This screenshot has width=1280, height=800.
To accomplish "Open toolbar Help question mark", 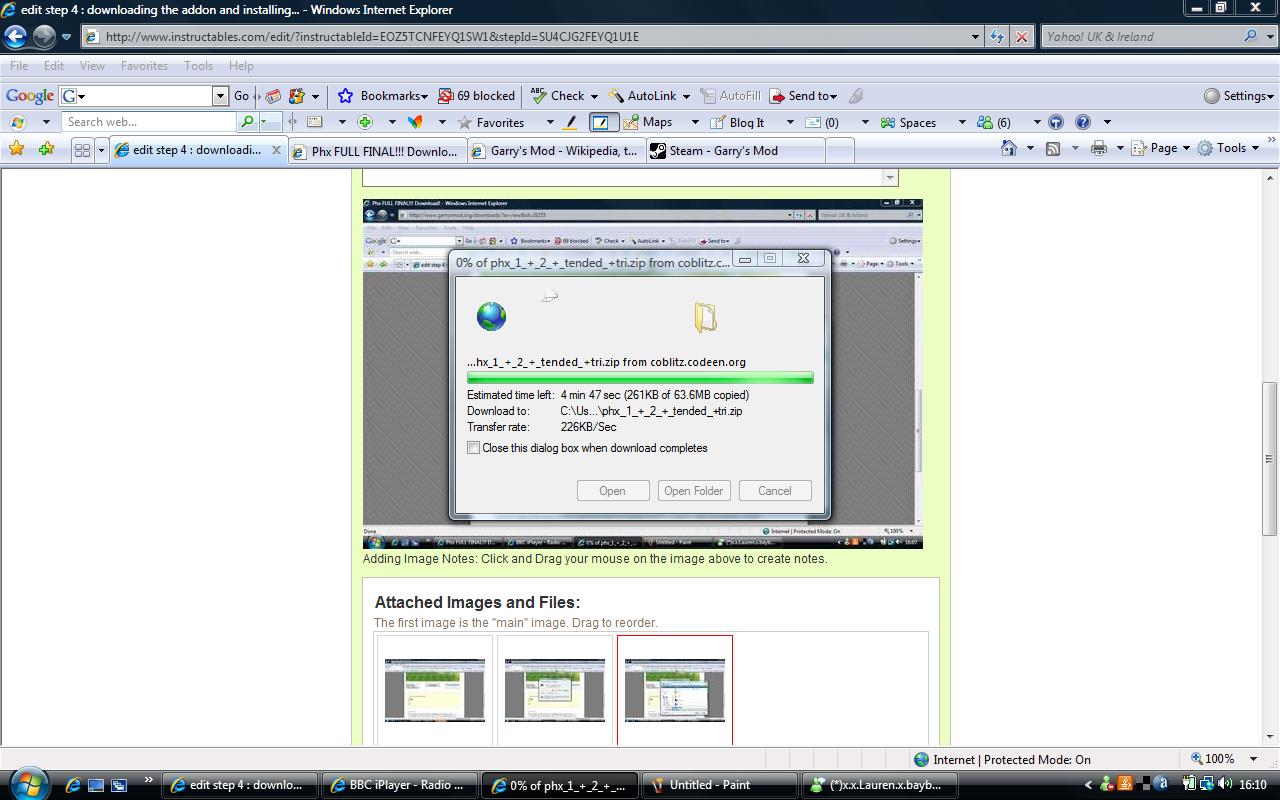I will pyautogui.click(x=1082, y=122).
